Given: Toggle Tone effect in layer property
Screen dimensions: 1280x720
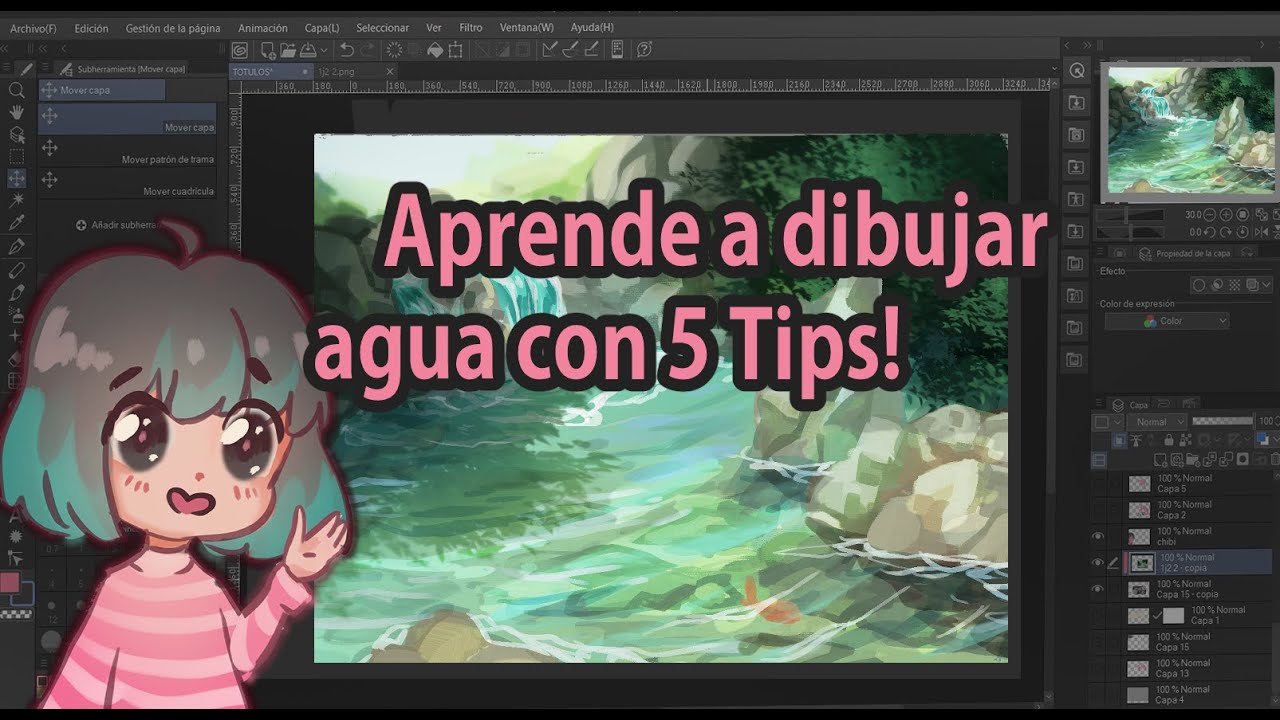Looking at the screenshot, I should coord(1234,285).
